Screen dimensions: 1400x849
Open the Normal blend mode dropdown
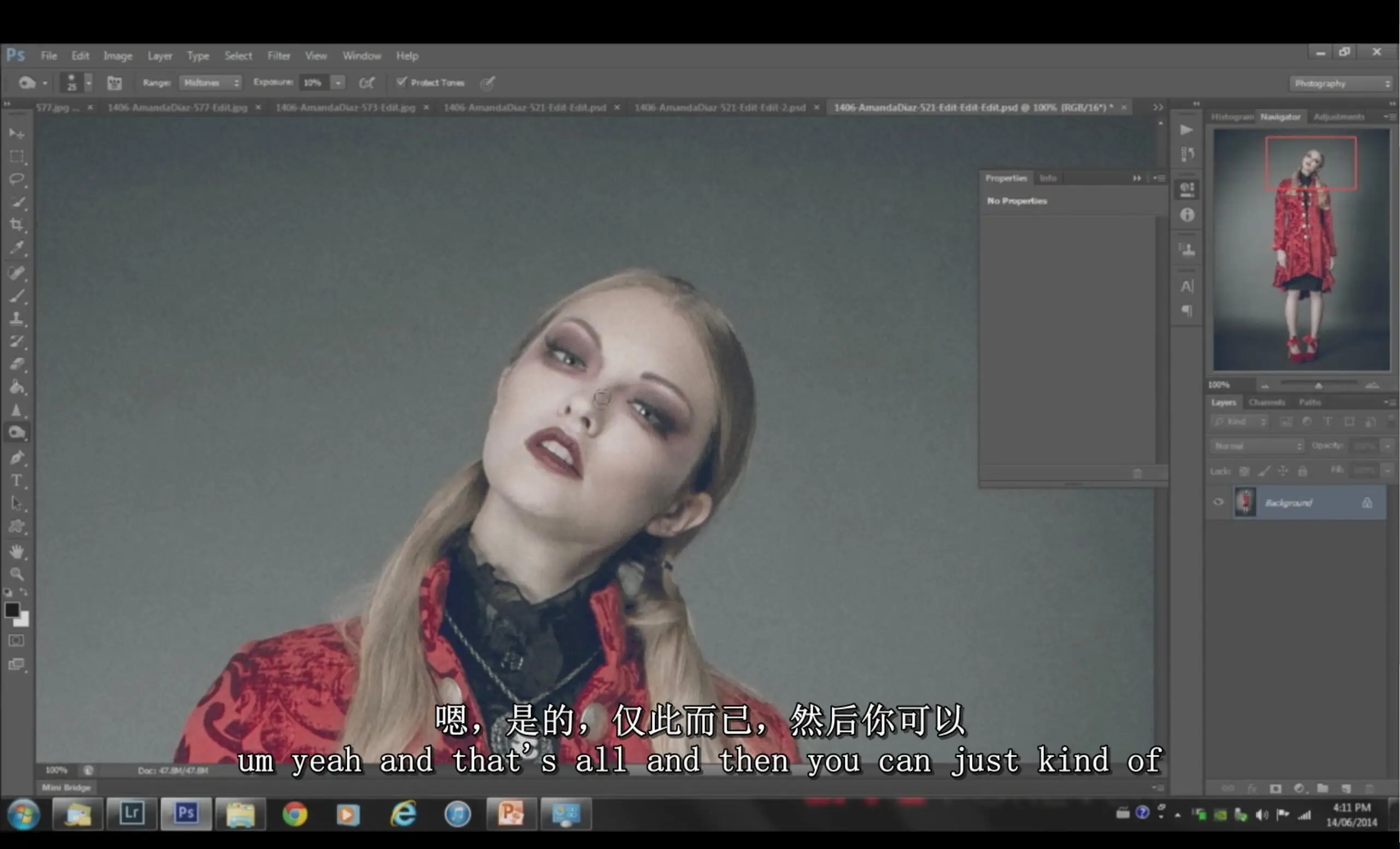point(1257,446)
